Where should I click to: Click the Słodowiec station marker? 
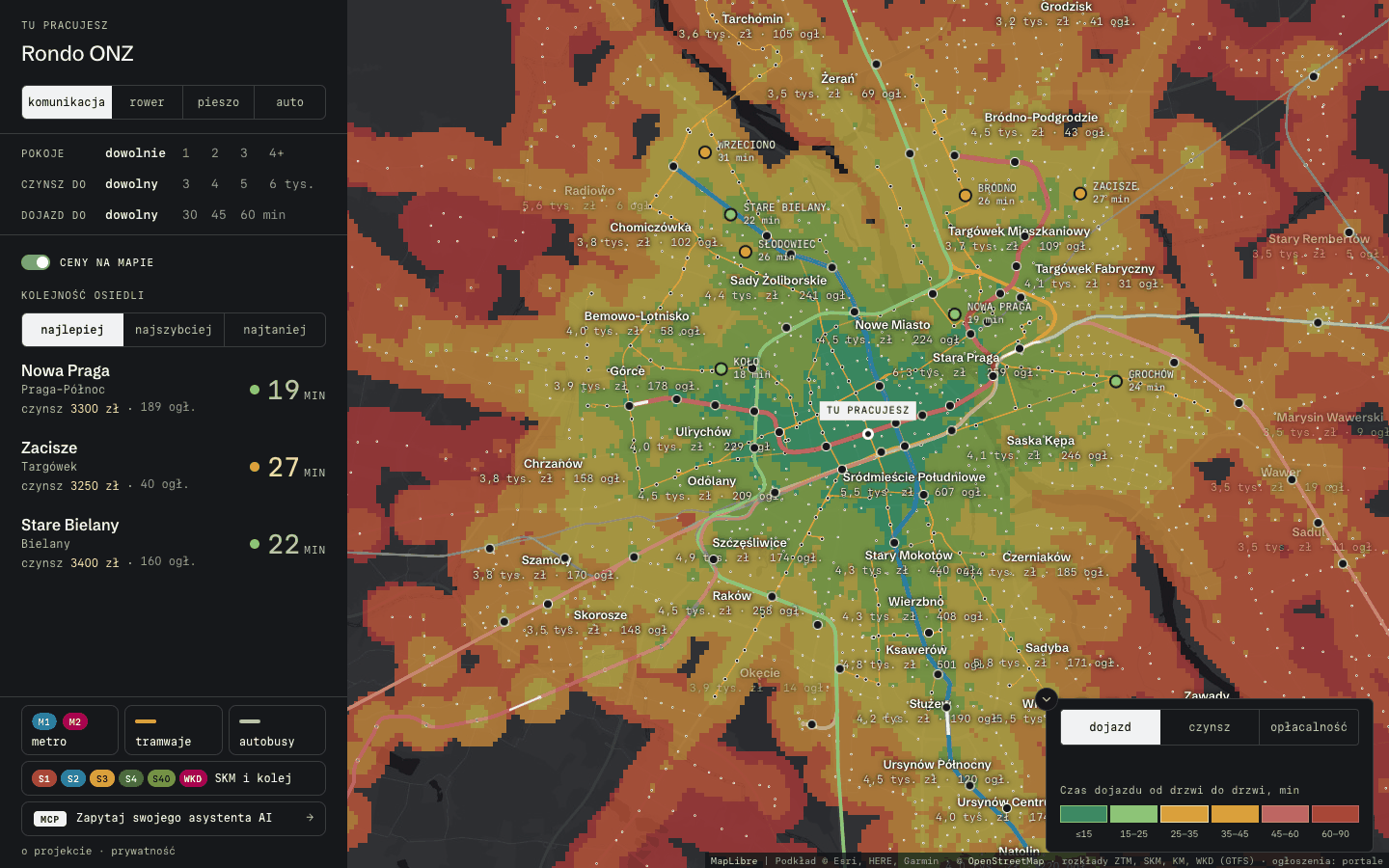(745, 252)
